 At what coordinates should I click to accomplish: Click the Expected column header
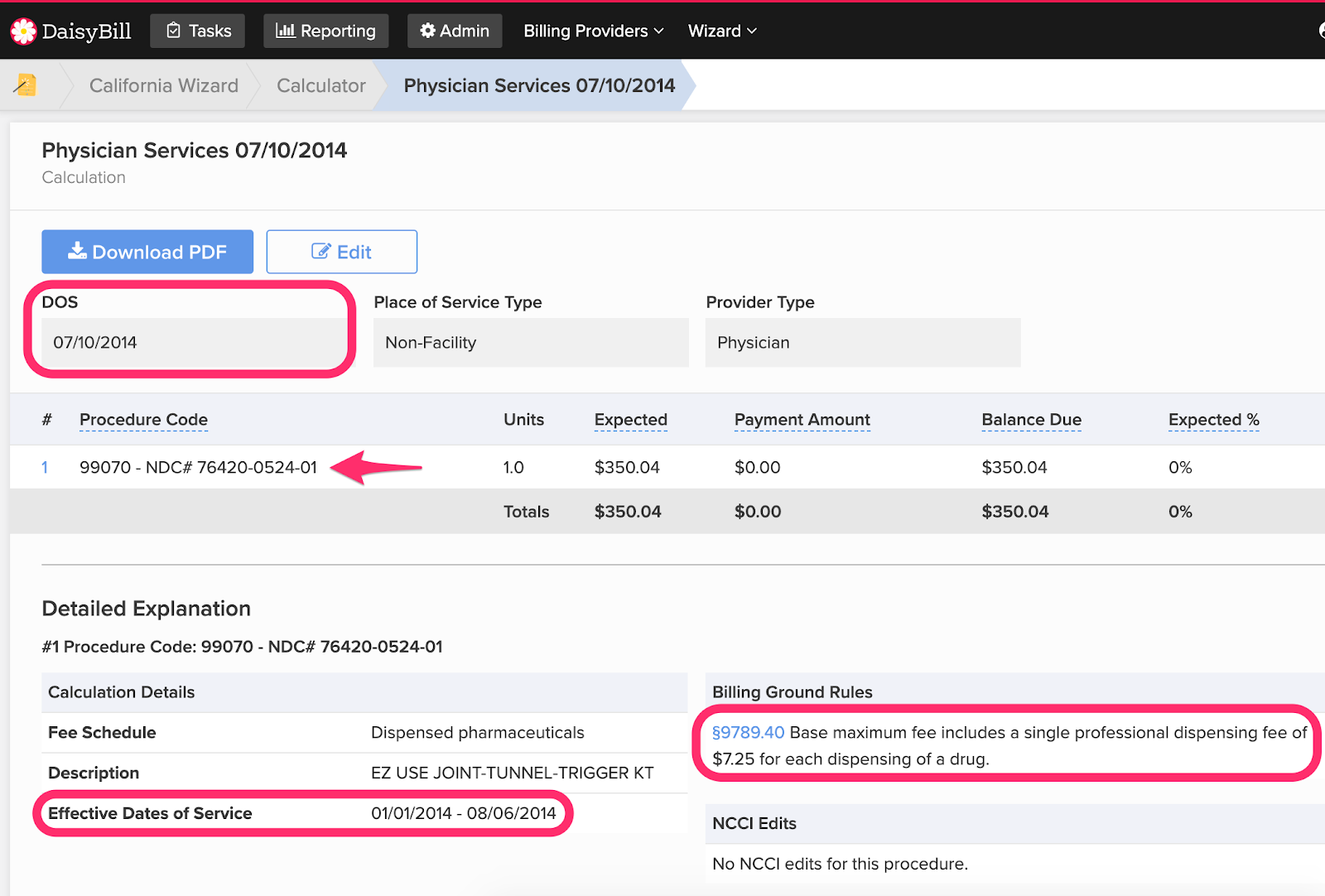tap(630, 420)
